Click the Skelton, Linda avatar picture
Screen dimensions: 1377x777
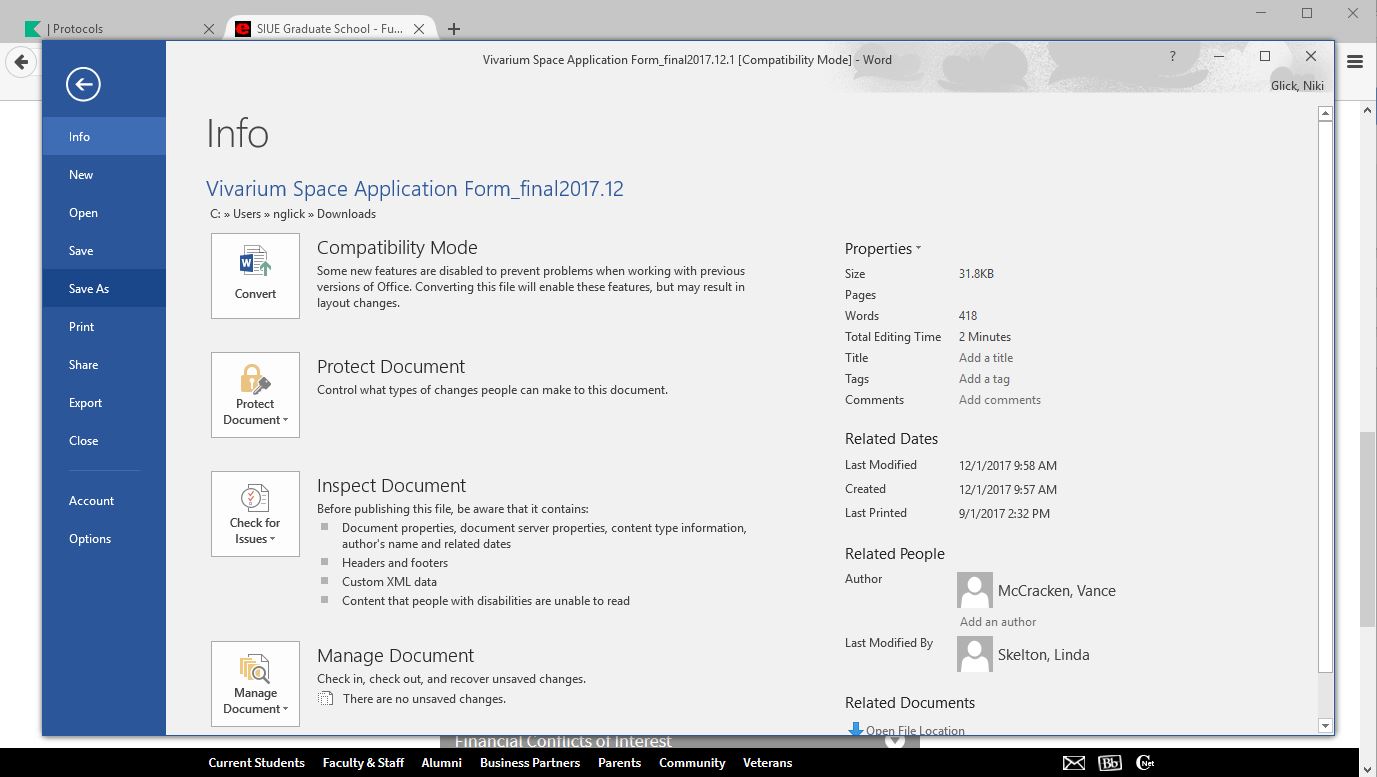point(974,654)
